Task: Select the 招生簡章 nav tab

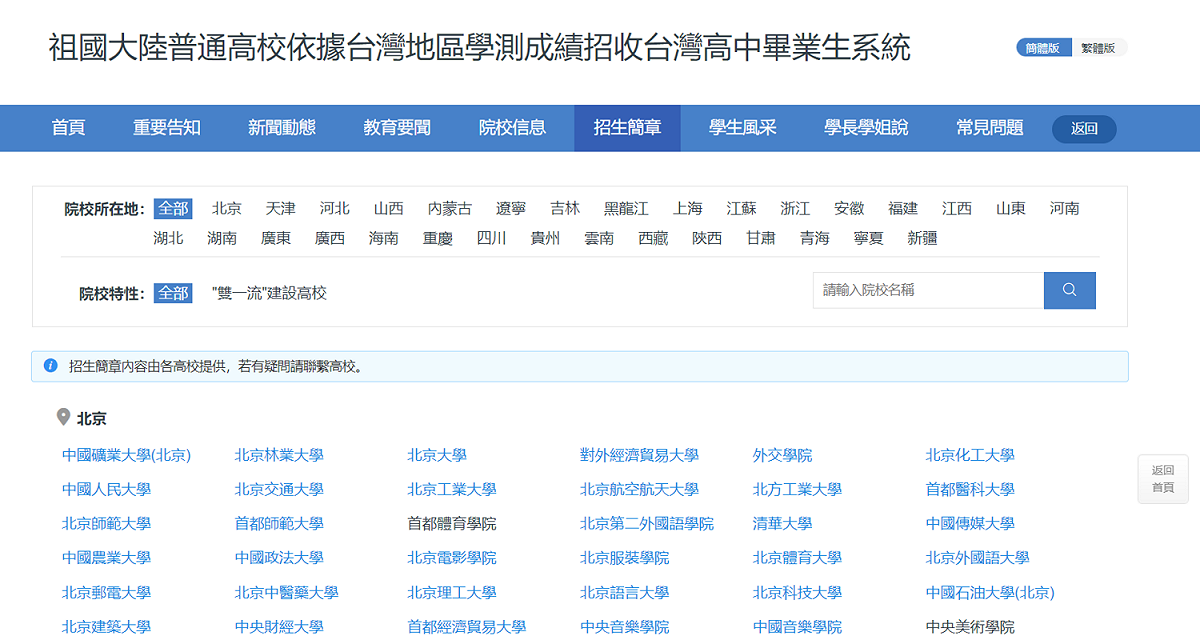Action: click(x=627, y=128)
